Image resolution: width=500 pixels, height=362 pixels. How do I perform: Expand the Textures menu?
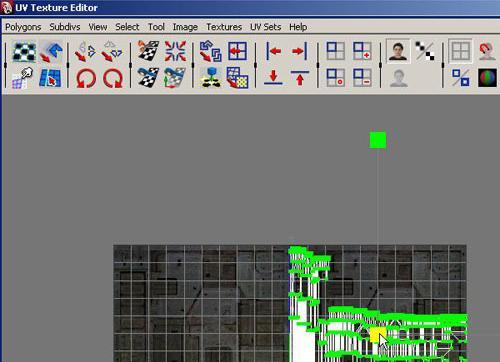coord(224,27)
